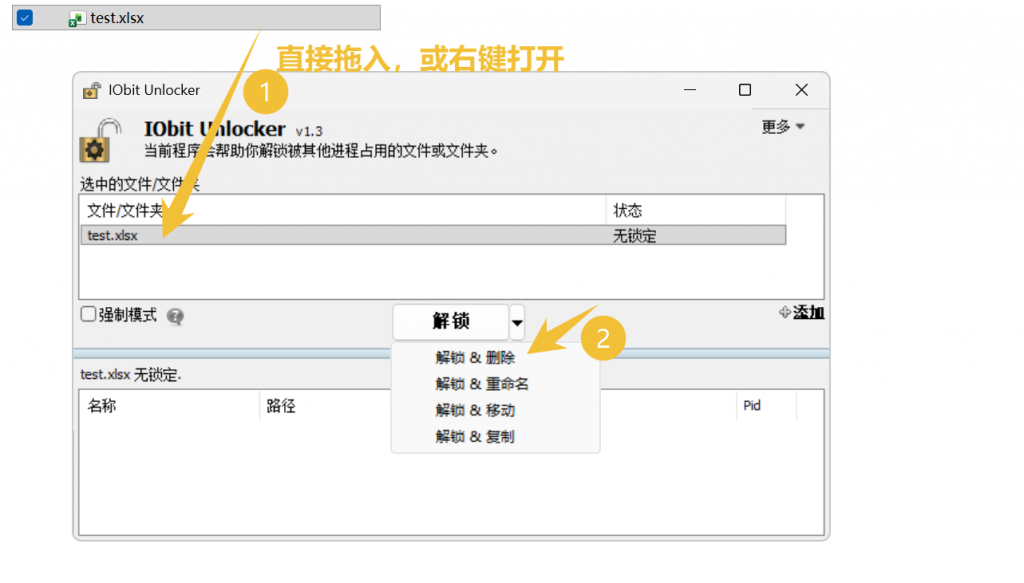Click the 添加 link

(808, 313)
